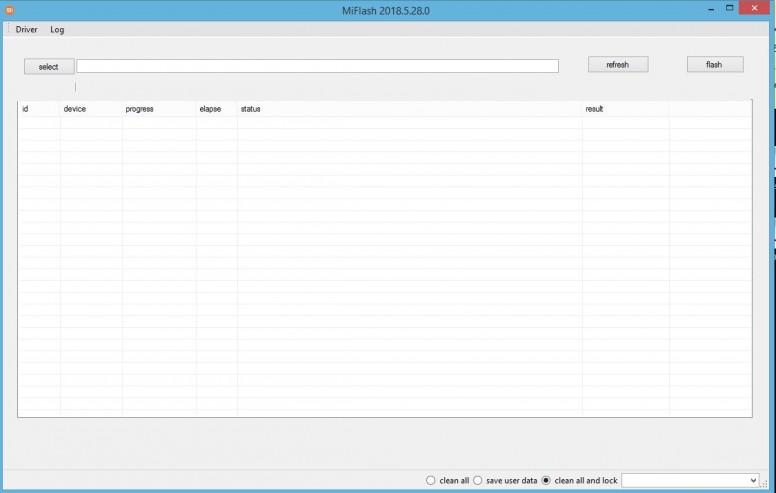This screenshot has height=493, width=776.
Task: Click the MiFlash app icon in title bar
Action: tap(10, 10)
